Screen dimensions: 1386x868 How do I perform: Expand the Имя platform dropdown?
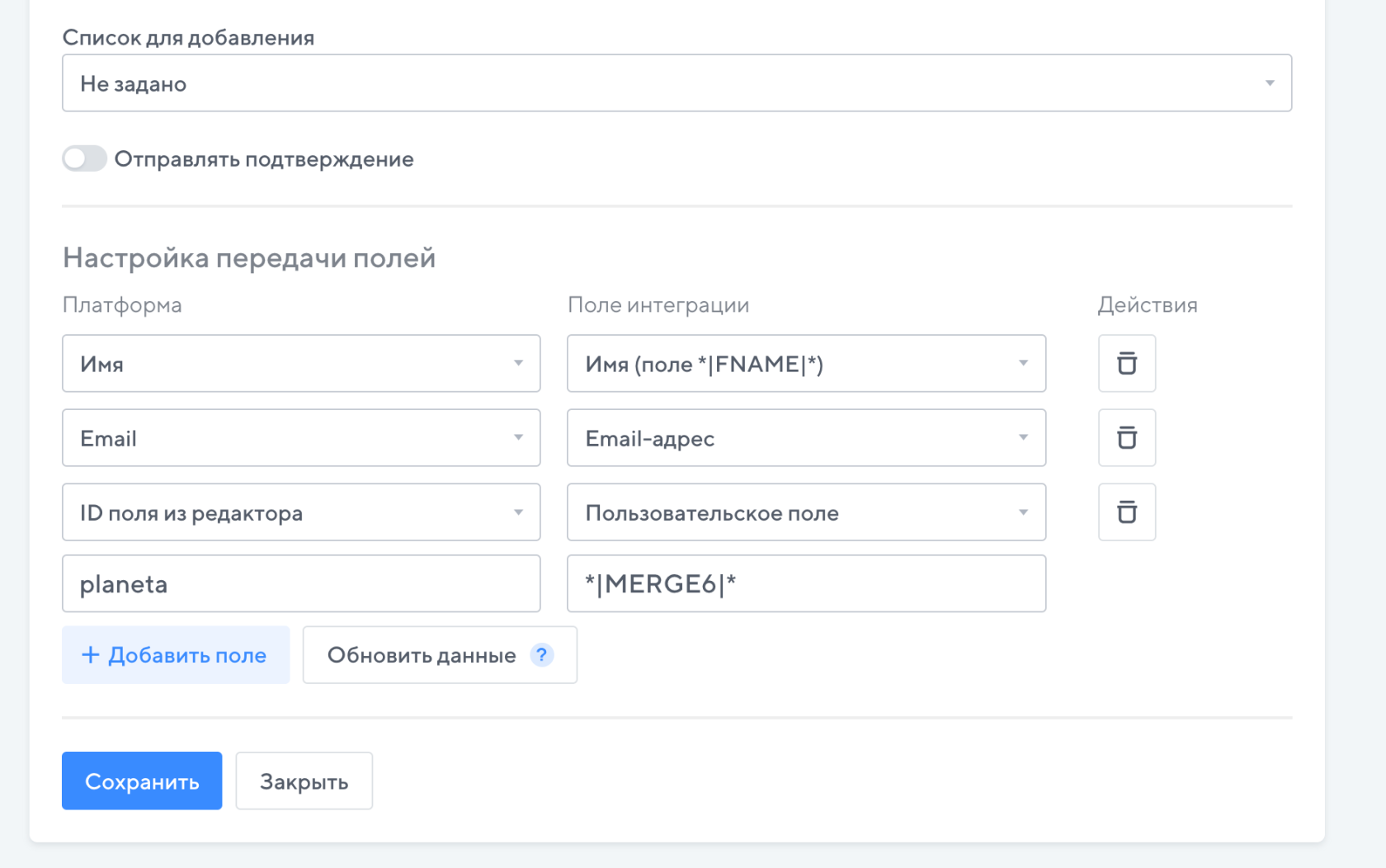click(x=301, y=363)
